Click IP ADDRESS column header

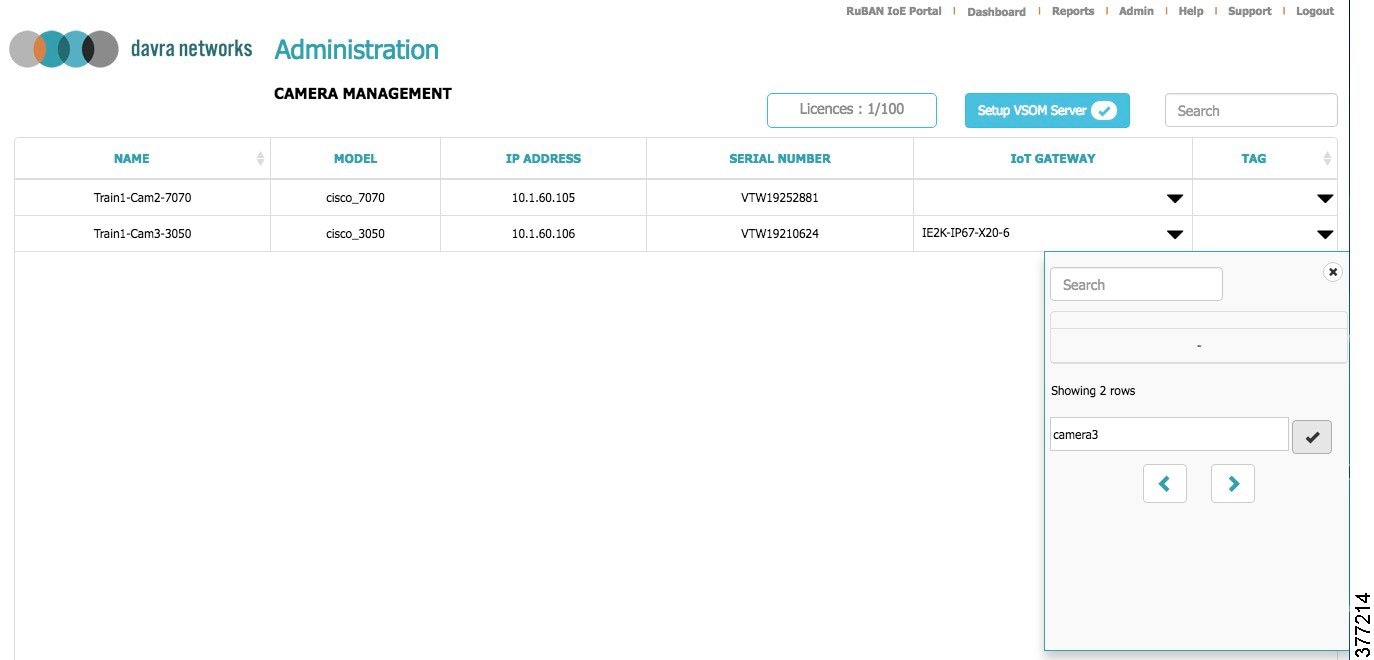[543, 158]
